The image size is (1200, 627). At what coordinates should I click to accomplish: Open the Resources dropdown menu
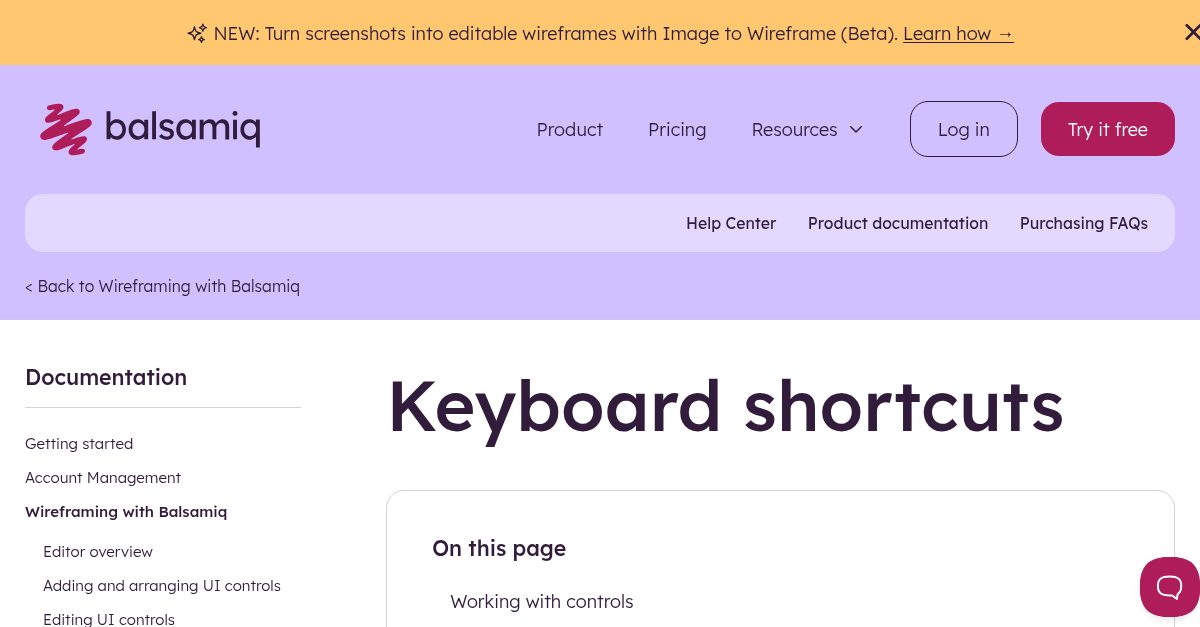pos(794,129)
